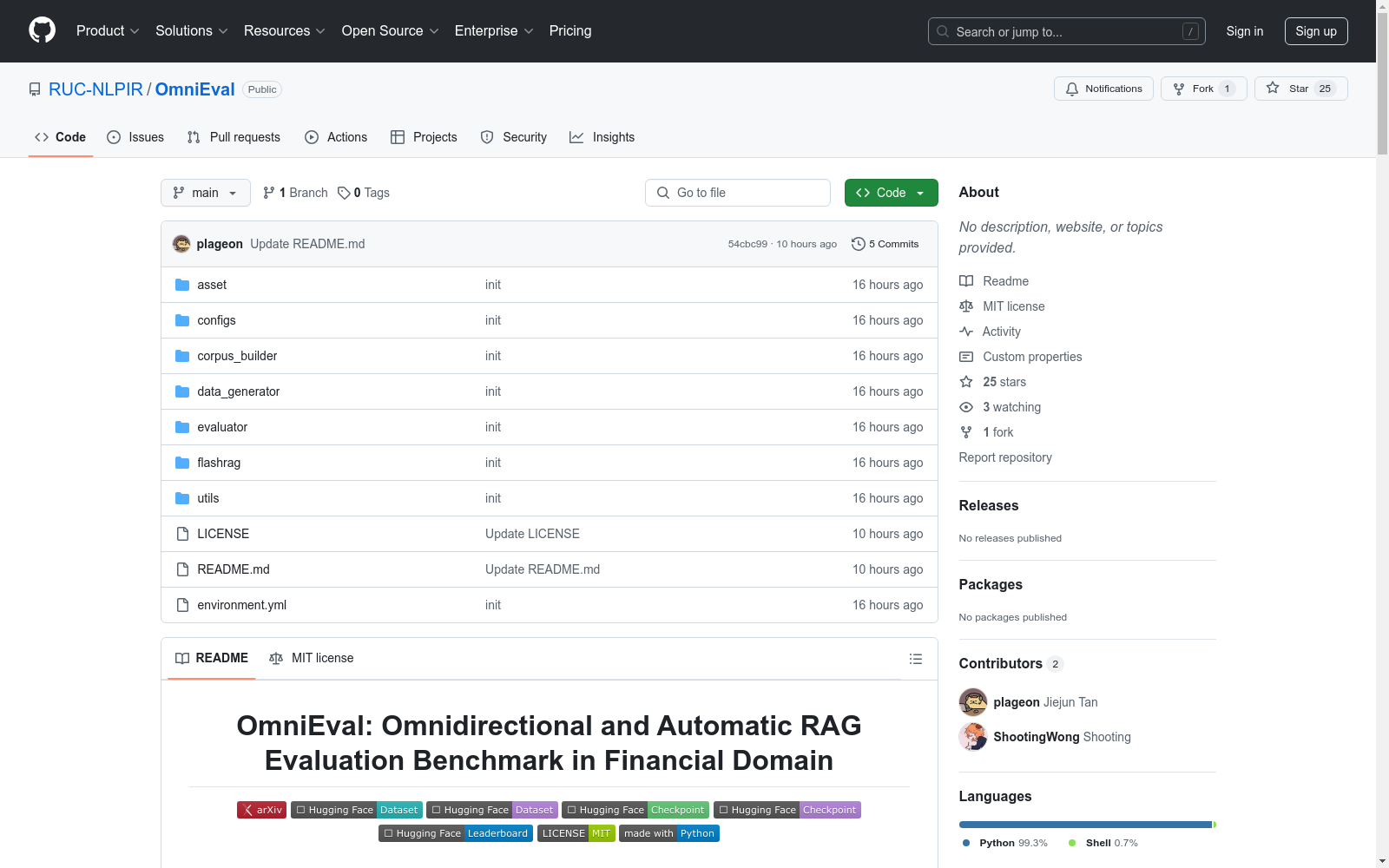Screen dimensions: 1389x868
Task: View the 5 Commits history link
Action: click(885, 244)
